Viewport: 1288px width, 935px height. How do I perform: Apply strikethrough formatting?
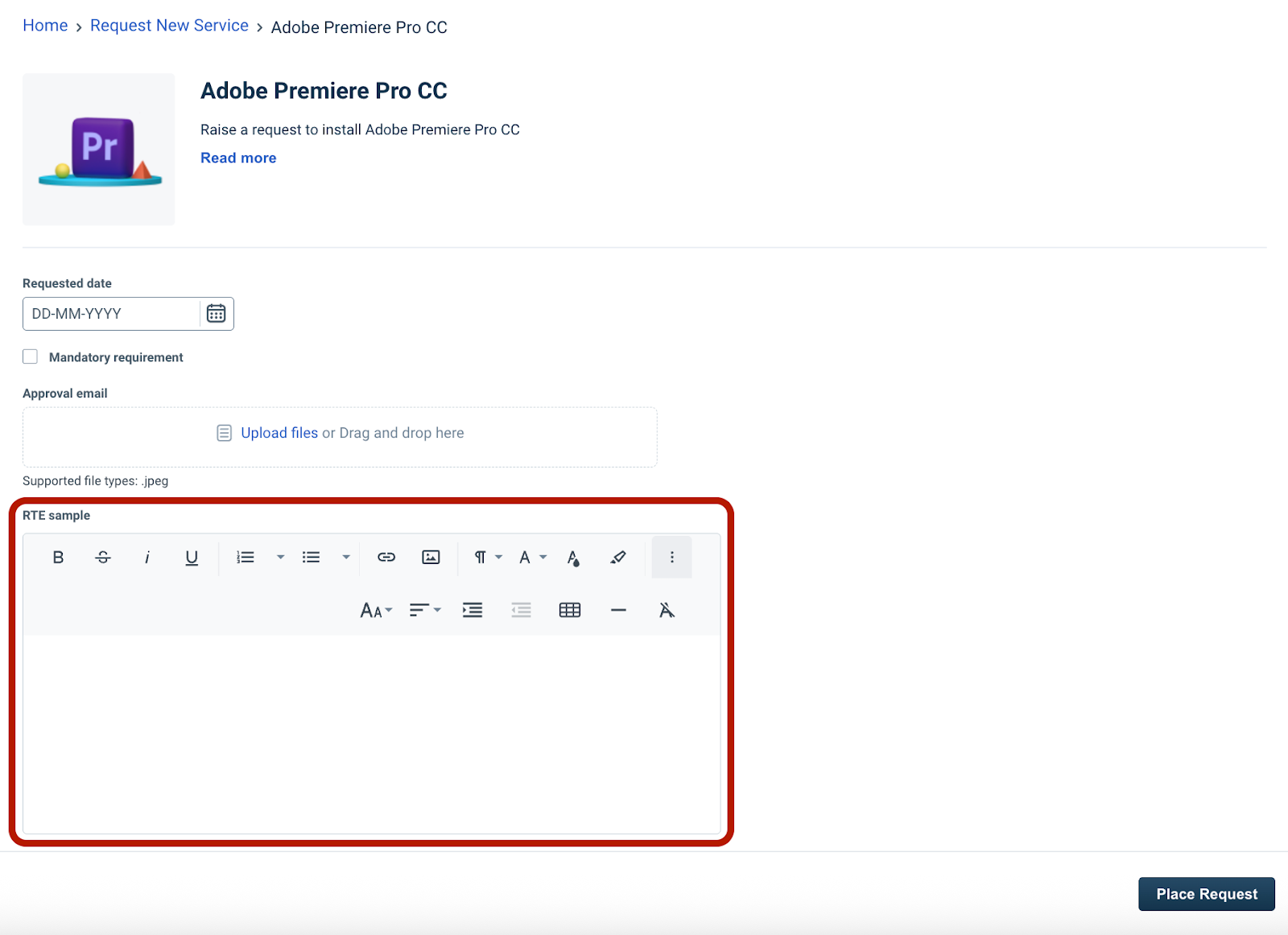pyautogui.click(x=103, y=557)
